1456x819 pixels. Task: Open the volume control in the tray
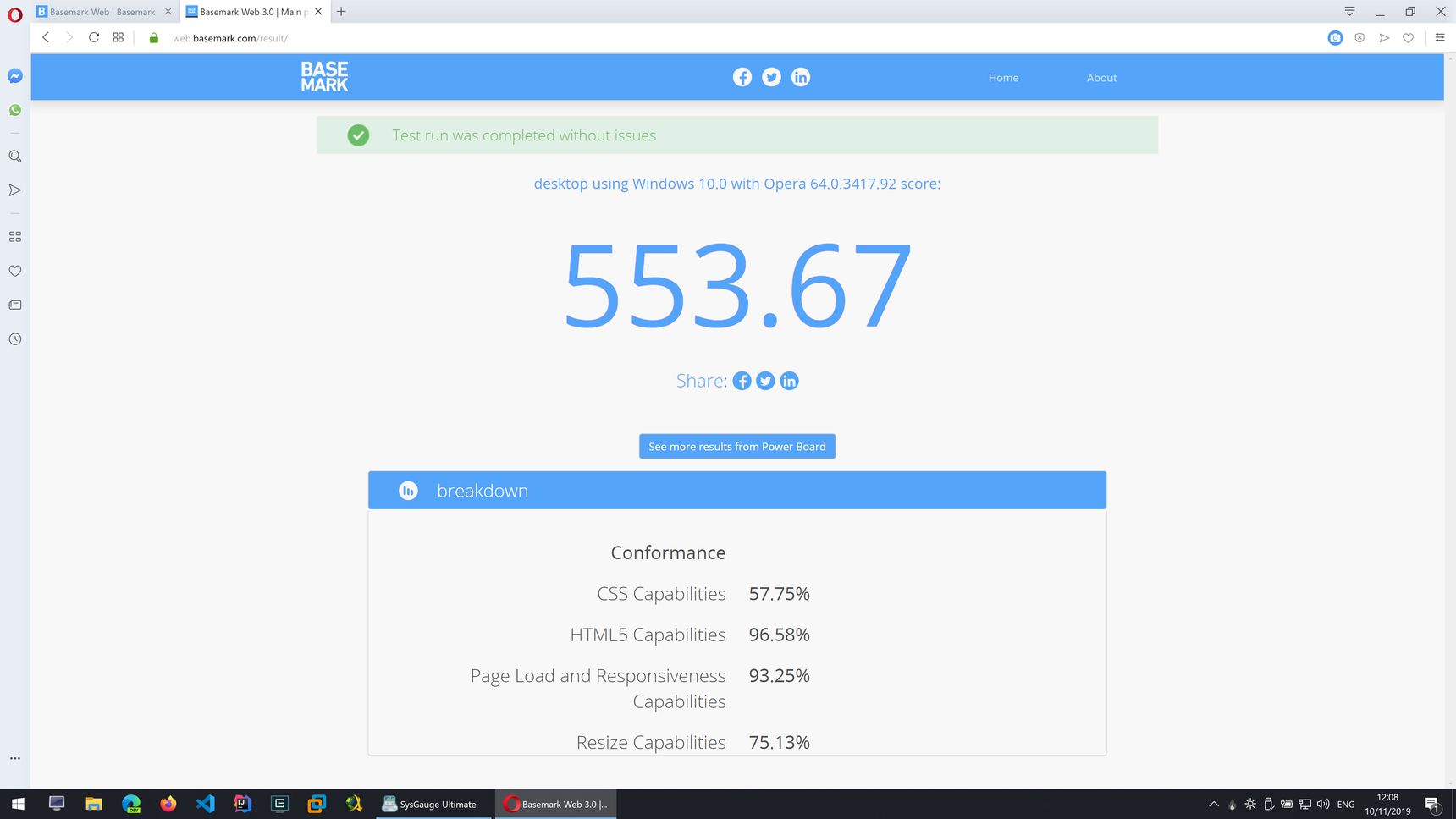(x=1323, y=804)
